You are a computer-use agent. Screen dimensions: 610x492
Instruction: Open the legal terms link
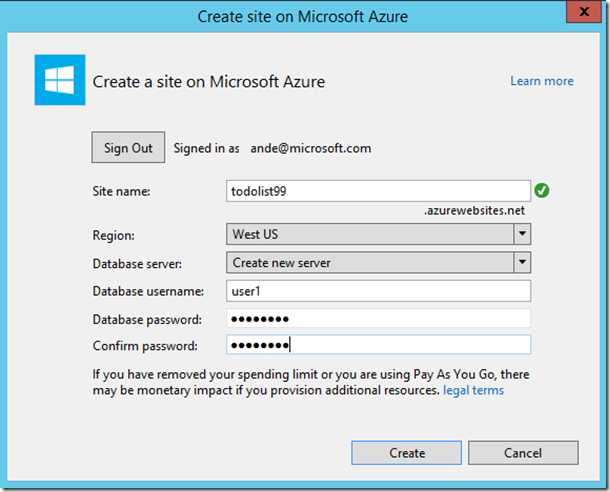tap(473, 390)
